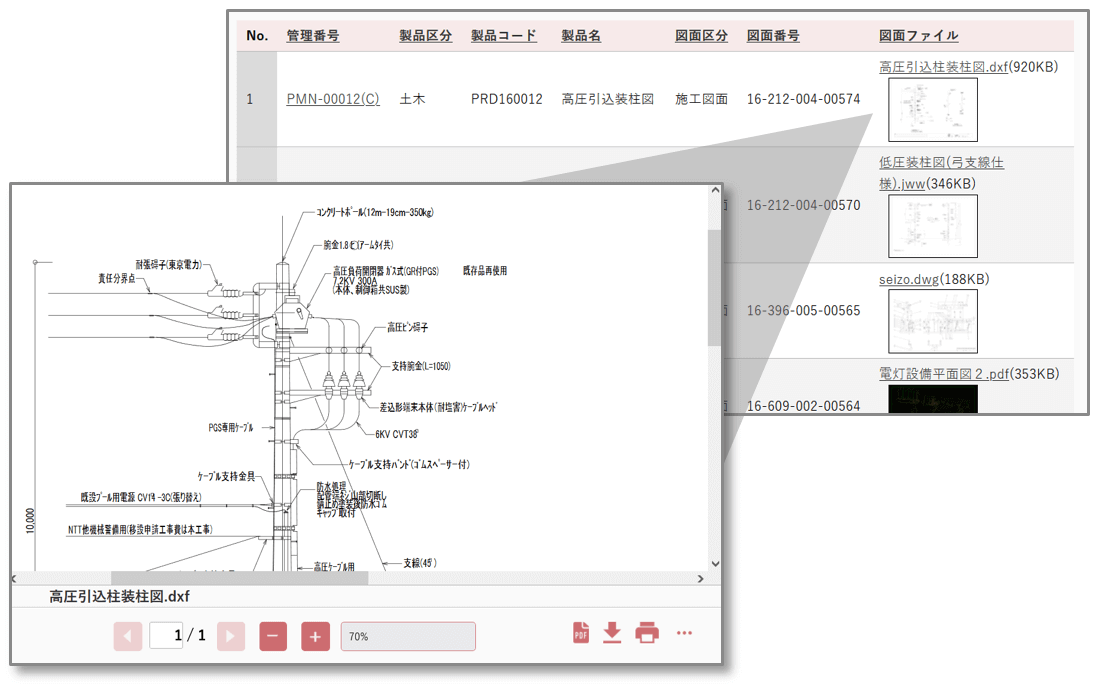Click the viewer horizontal scrollbar thumb

[239, 579]
